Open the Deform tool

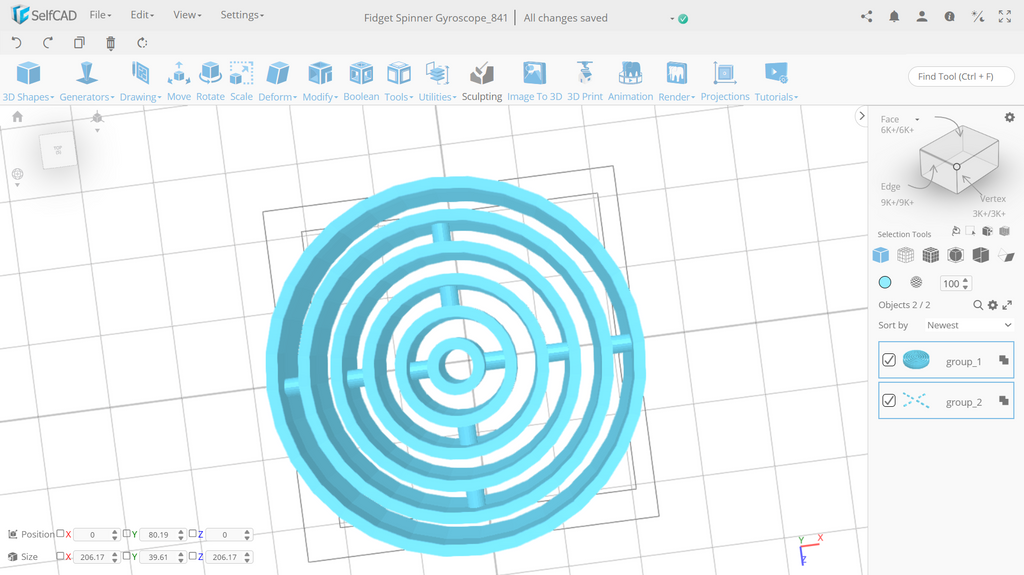[x=278, y=81]
